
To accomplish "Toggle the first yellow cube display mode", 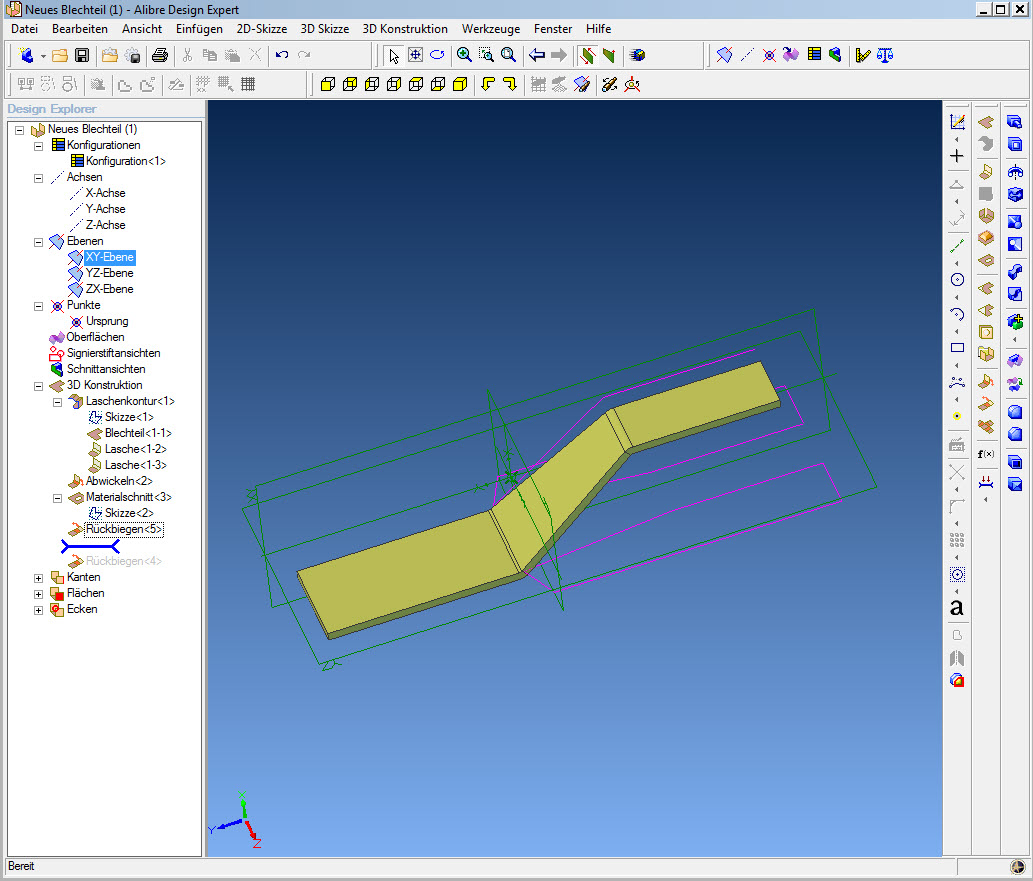I will (x=328, y=84).
